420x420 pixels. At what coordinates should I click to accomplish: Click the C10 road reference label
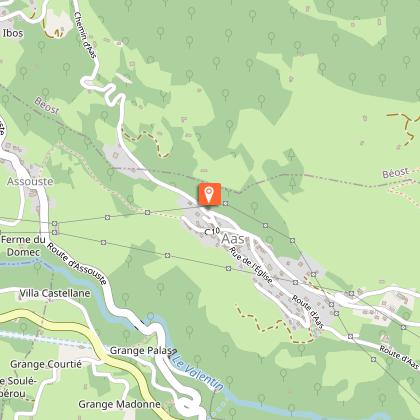pyautogui.click(x=212, y=231)
